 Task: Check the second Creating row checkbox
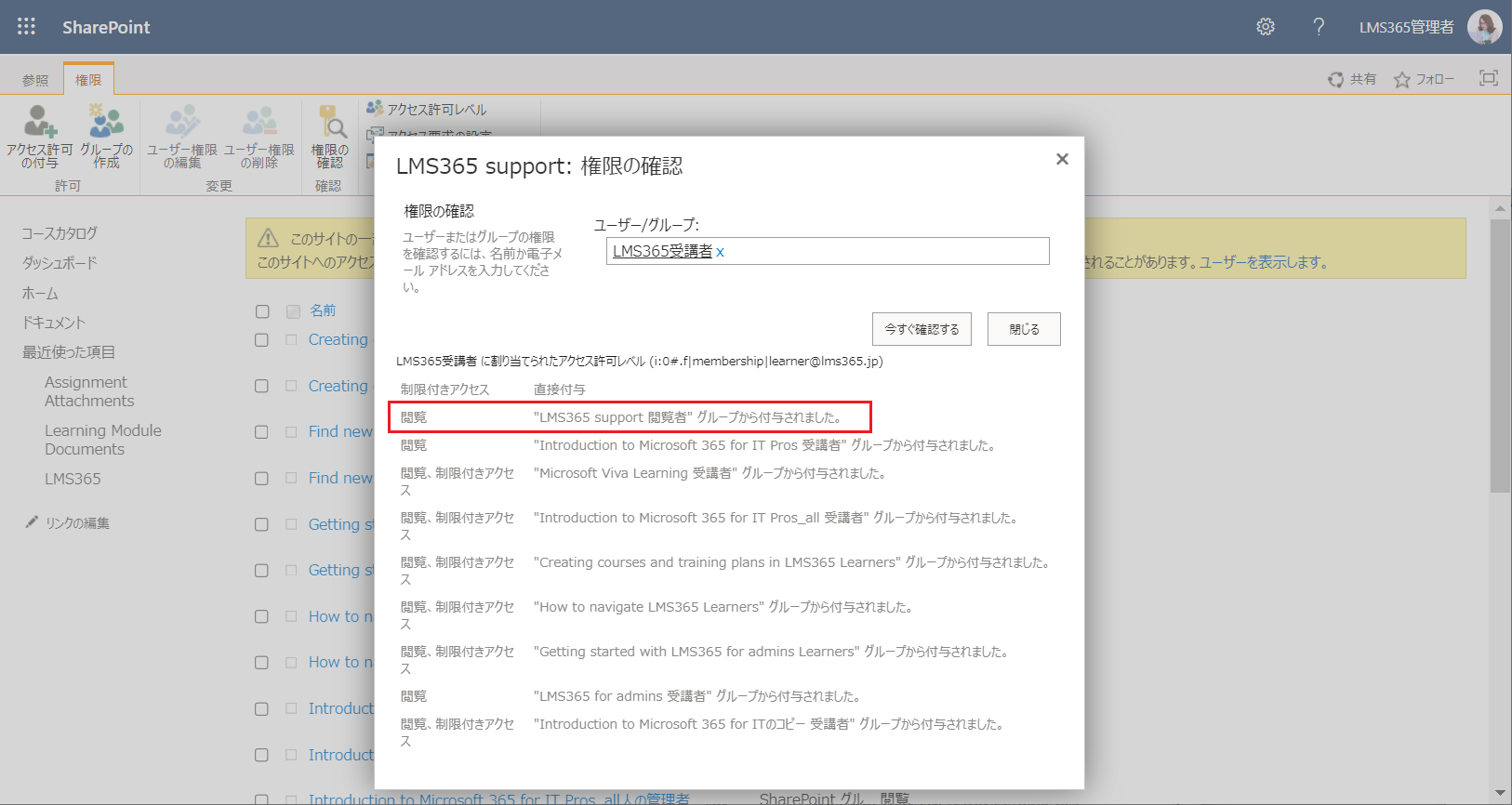point(262,386)
